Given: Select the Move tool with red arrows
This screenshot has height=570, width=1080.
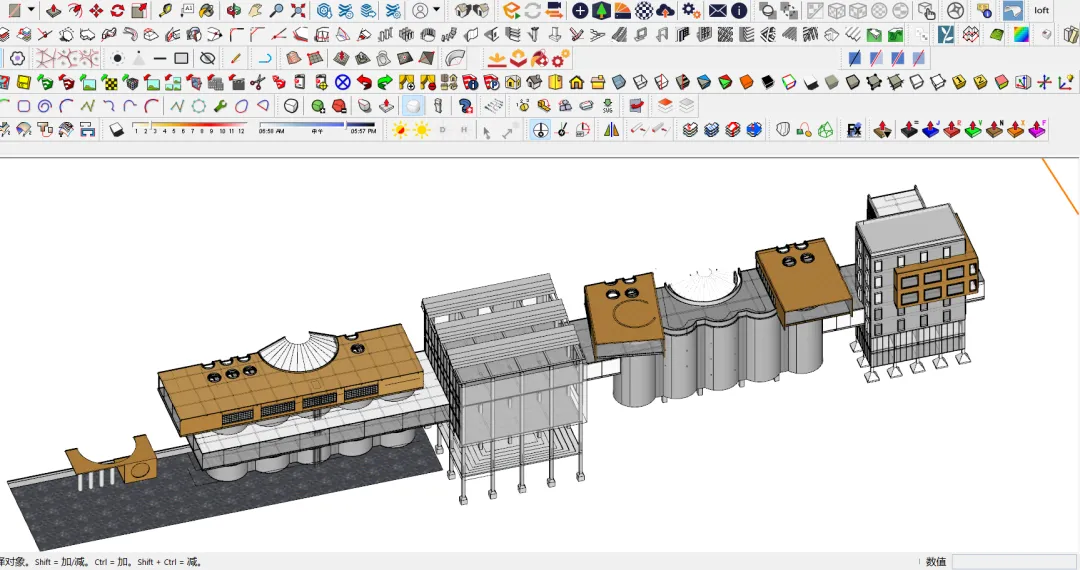Looking at the screenshot, I should 96,10.
